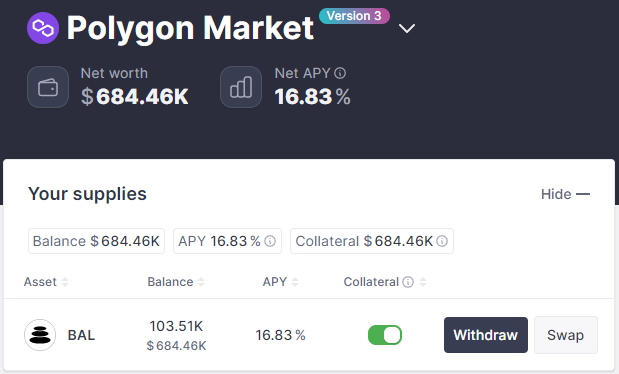619x374 pixels.
Task: Click the Polygon network logo icon
Action: (x=43, y=28)
